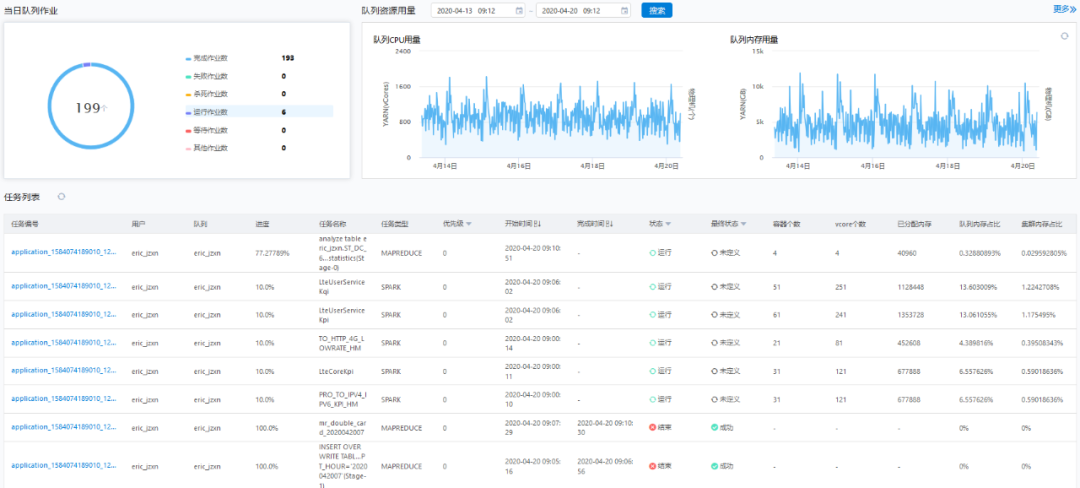Click the 已分配内存 column header
1080x488 pixels.
pos(915,224)
